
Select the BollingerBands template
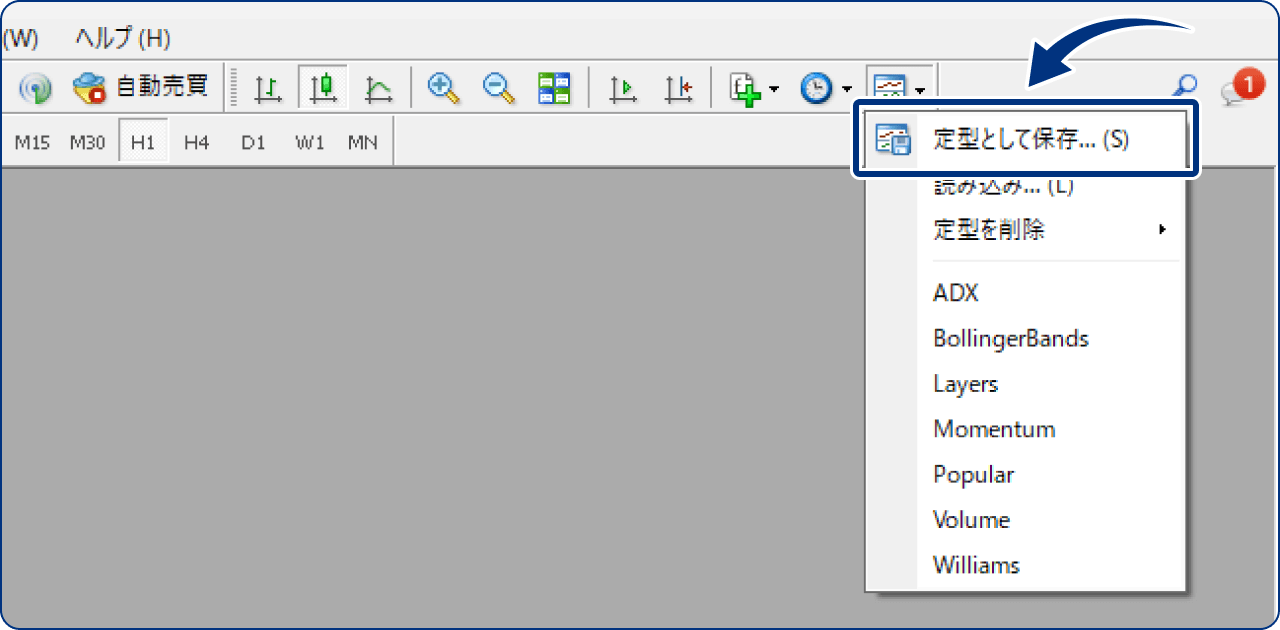(x=1010, y=339)
